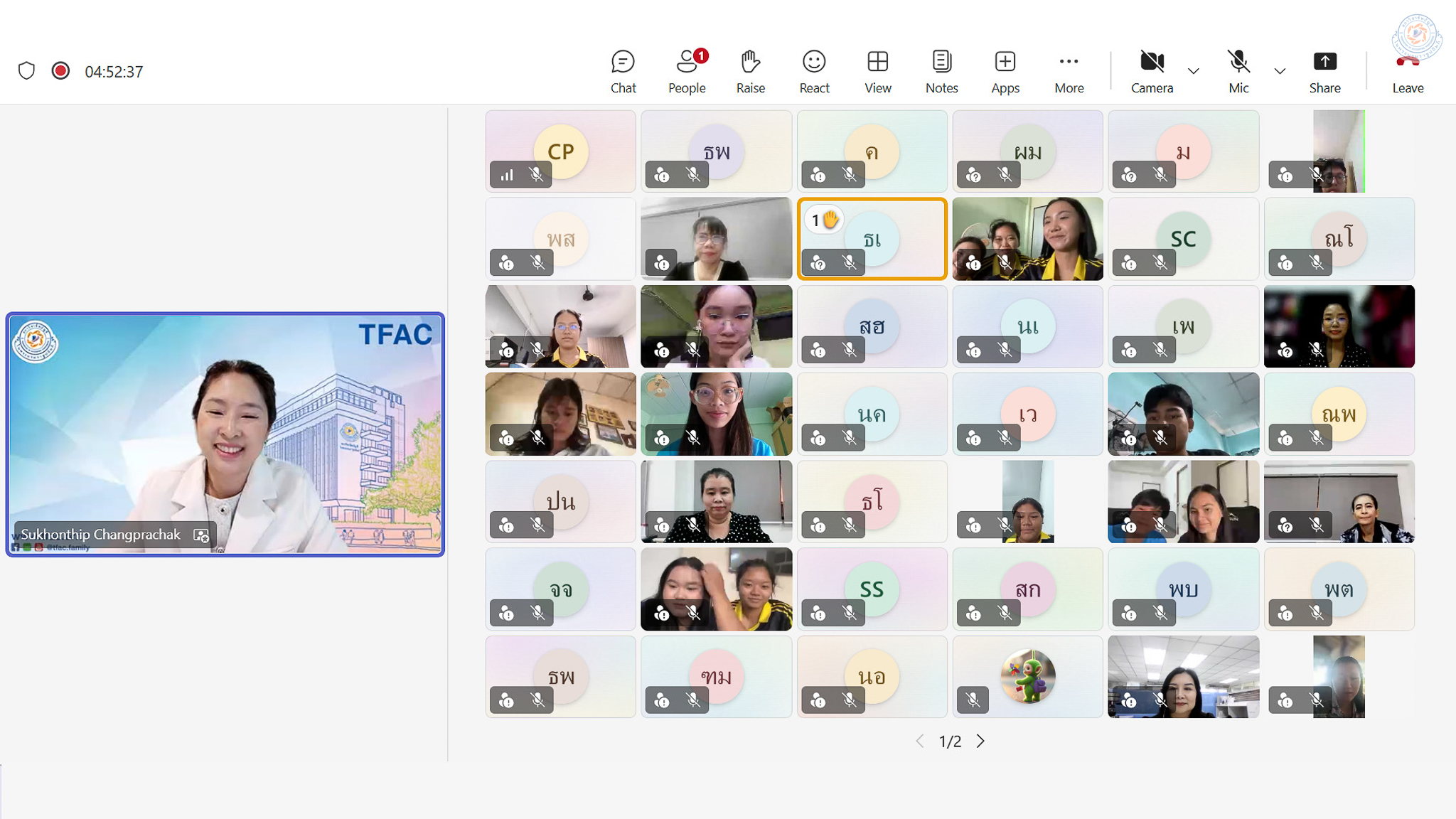Expand camera options dropdown arrow
This screenshot has width=1456, height=819.
[x=1194, y=71]
